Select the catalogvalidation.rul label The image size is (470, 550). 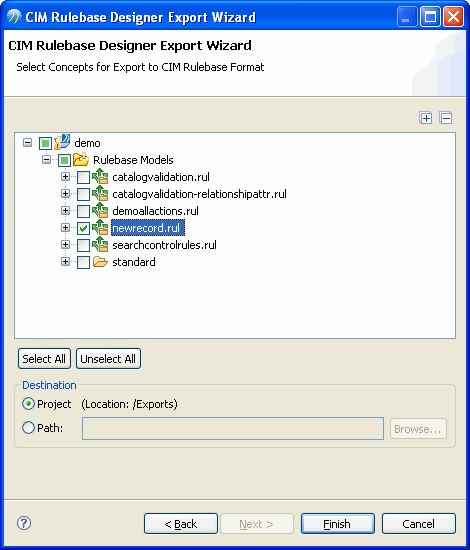click(161, 177)
